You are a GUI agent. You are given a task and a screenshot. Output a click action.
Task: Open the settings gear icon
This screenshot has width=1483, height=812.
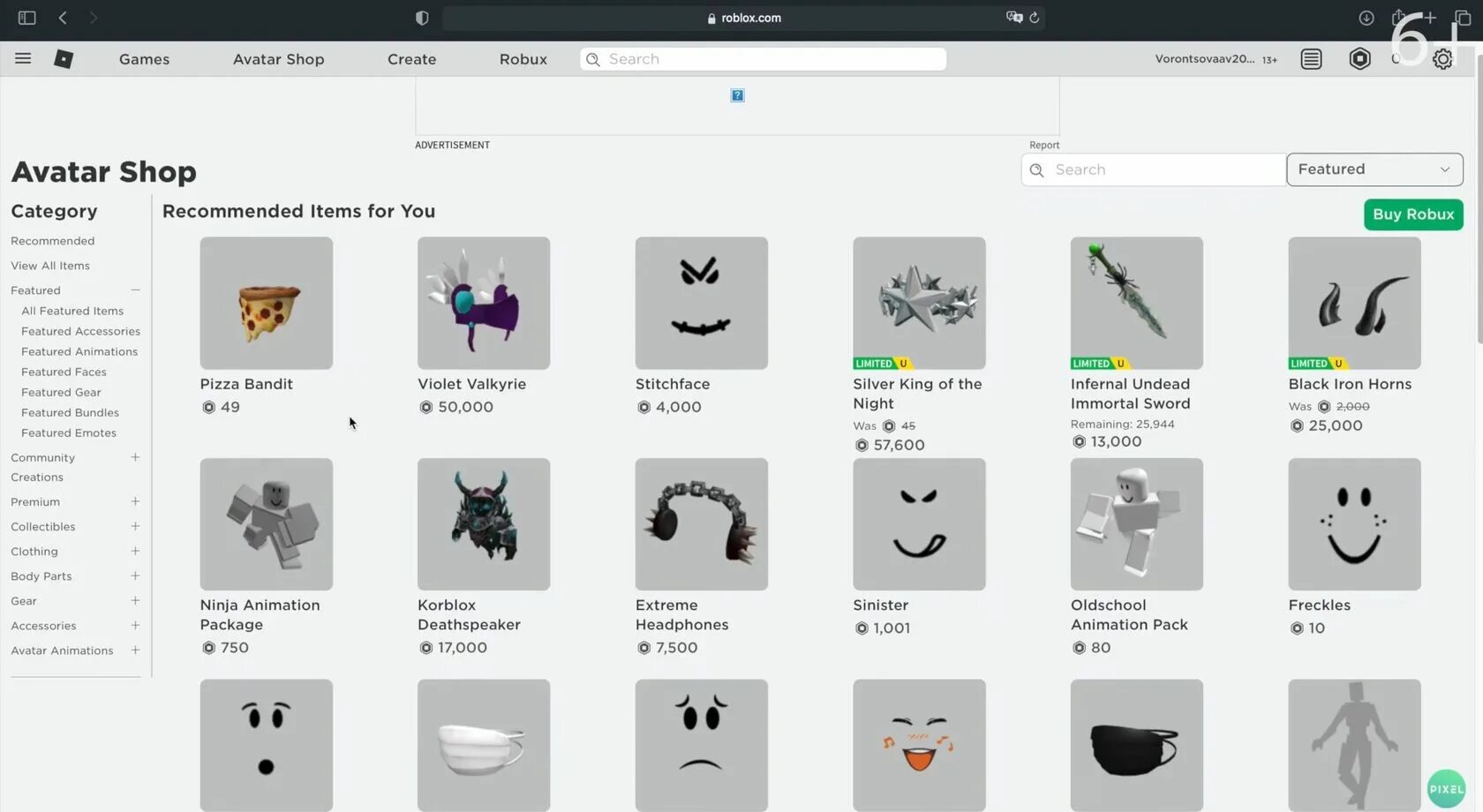[x=1442, y=59]
